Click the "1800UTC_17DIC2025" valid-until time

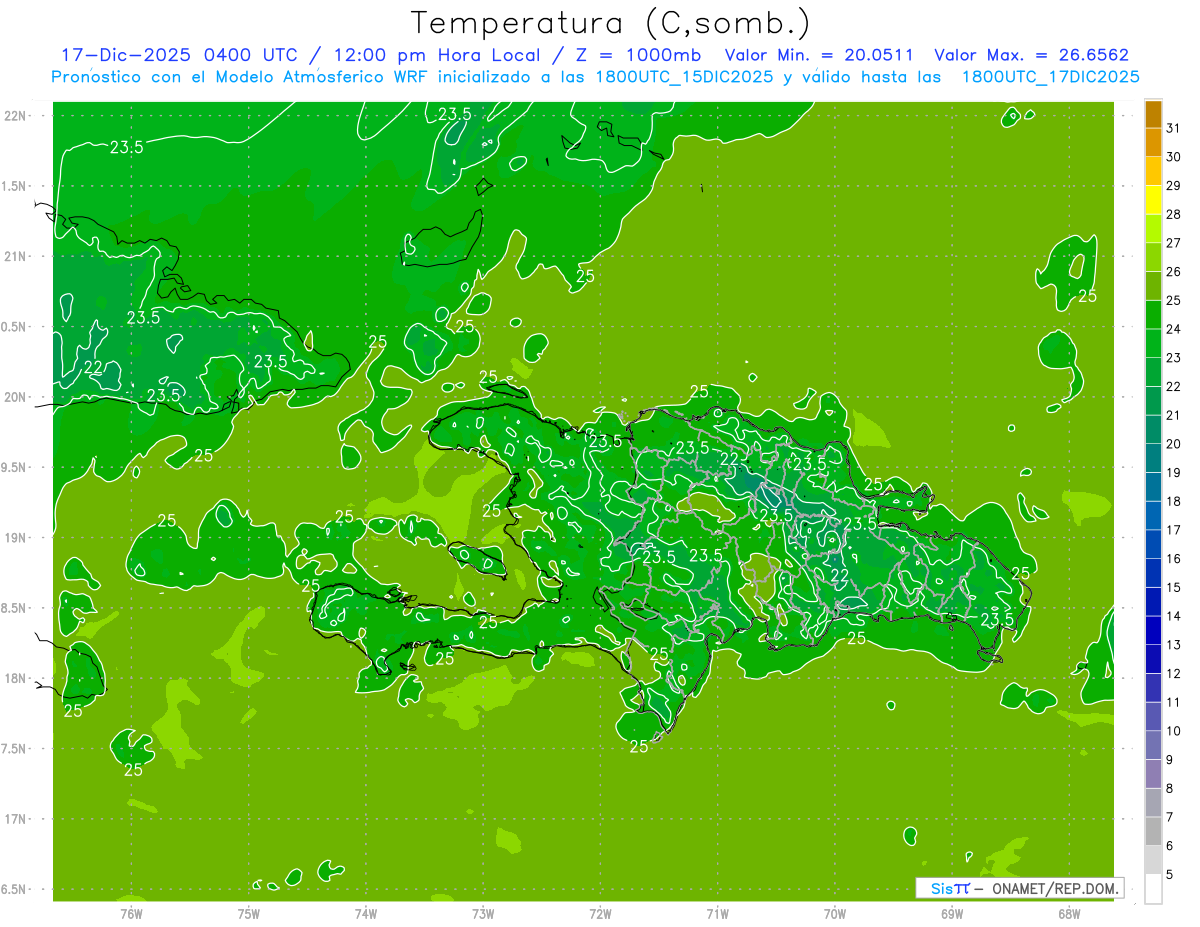tap(1050, 77)
